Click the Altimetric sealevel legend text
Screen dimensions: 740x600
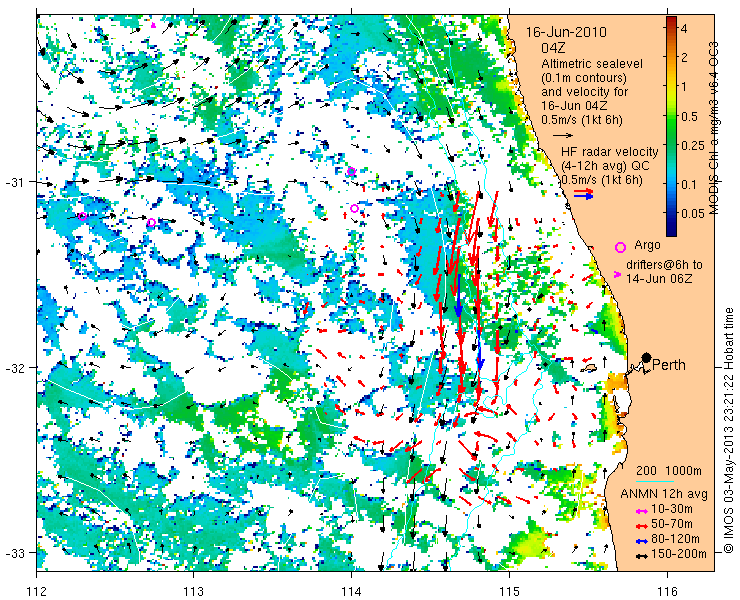click(x=592, y=63)
